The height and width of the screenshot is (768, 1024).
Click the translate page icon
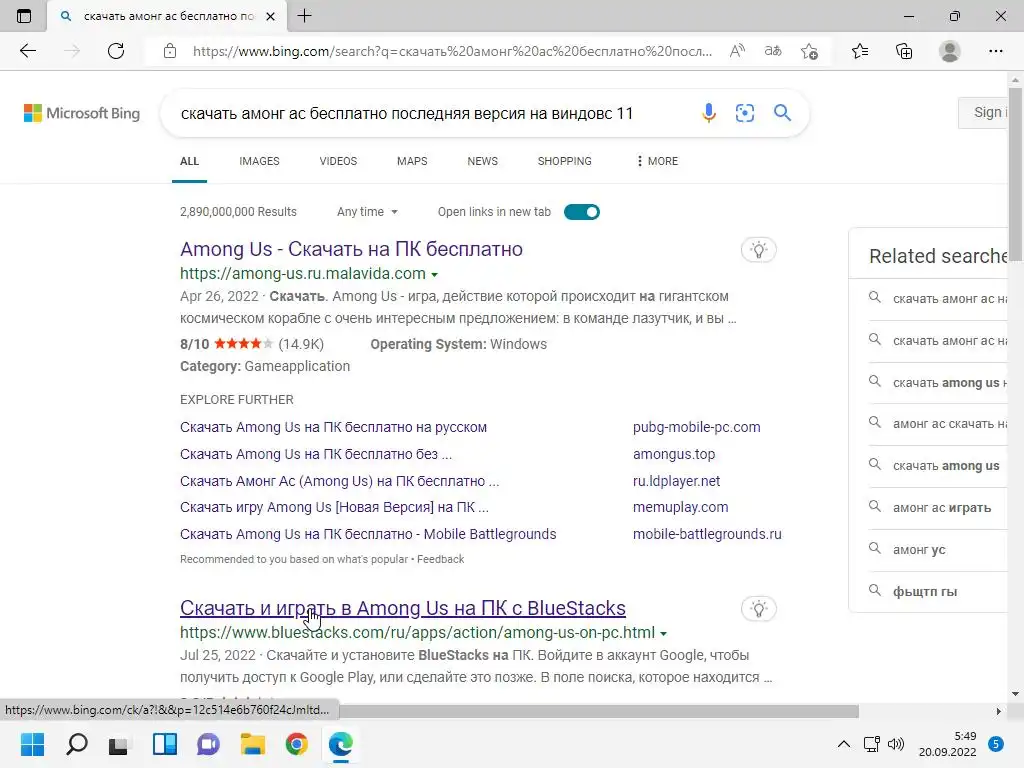pyautogui.click(x=773, y=51)
